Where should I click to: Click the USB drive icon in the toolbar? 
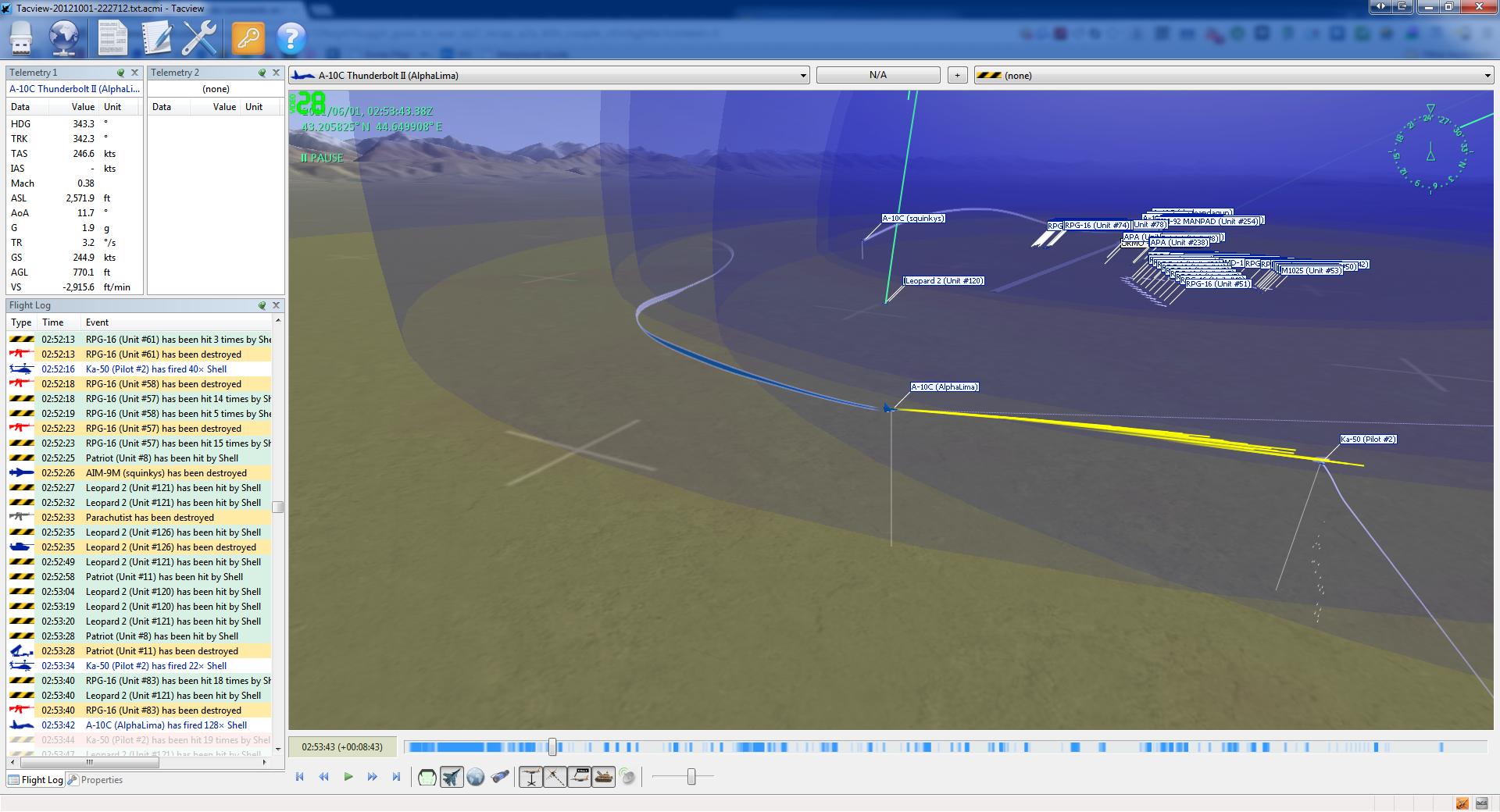pyautogui.click(x=21, y=37)
